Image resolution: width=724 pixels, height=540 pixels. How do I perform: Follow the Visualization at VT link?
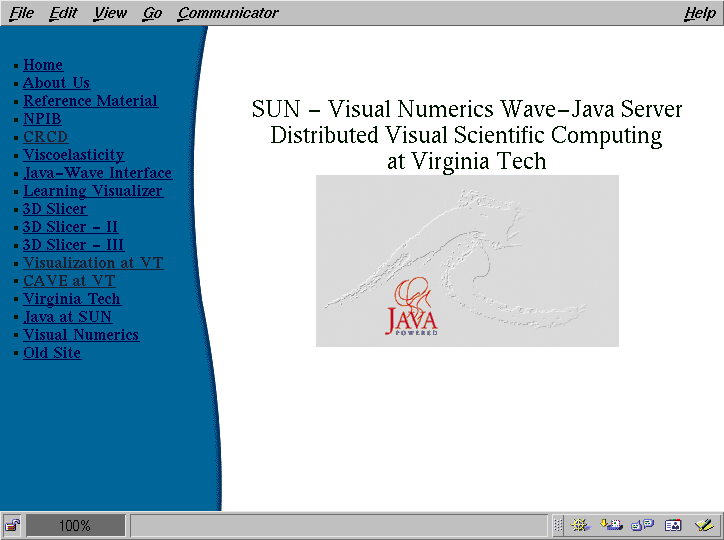(x=93, y=263)
